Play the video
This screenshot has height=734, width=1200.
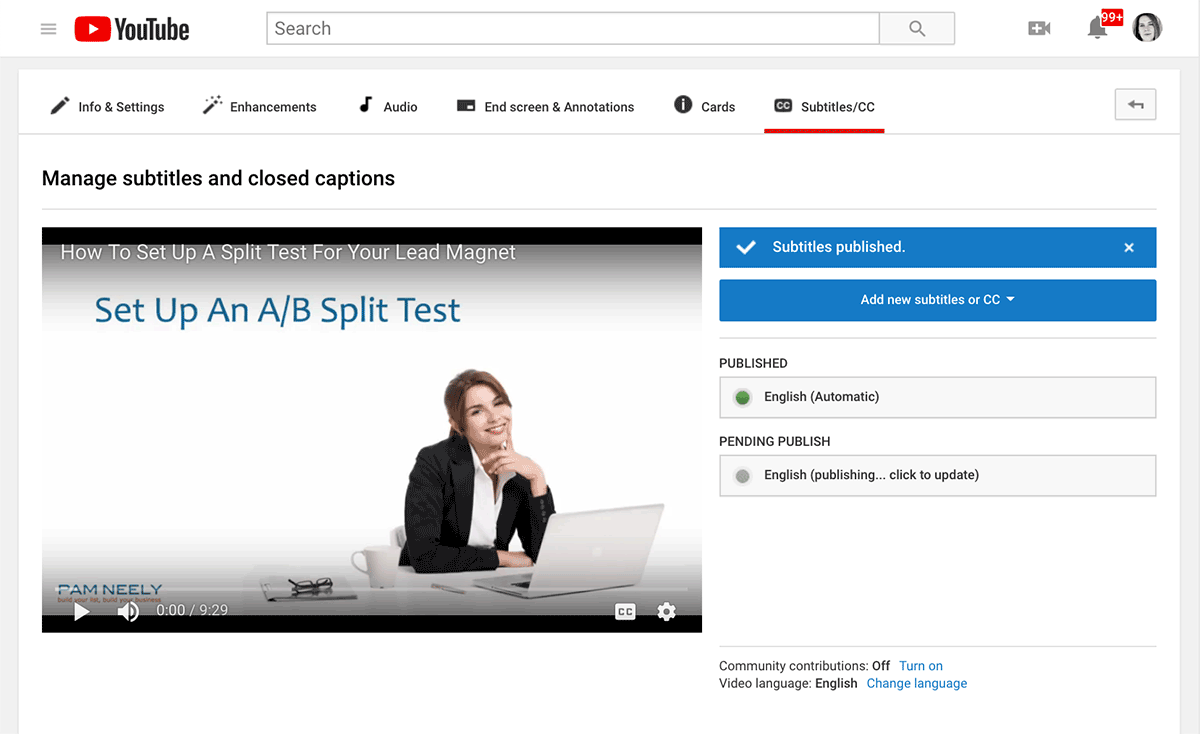pos(82,611)
